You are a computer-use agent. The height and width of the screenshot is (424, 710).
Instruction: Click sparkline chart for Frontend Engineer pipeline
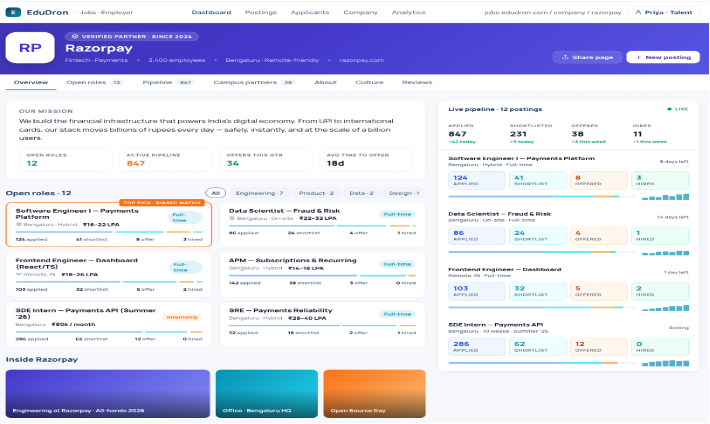[x=666, y=308]
